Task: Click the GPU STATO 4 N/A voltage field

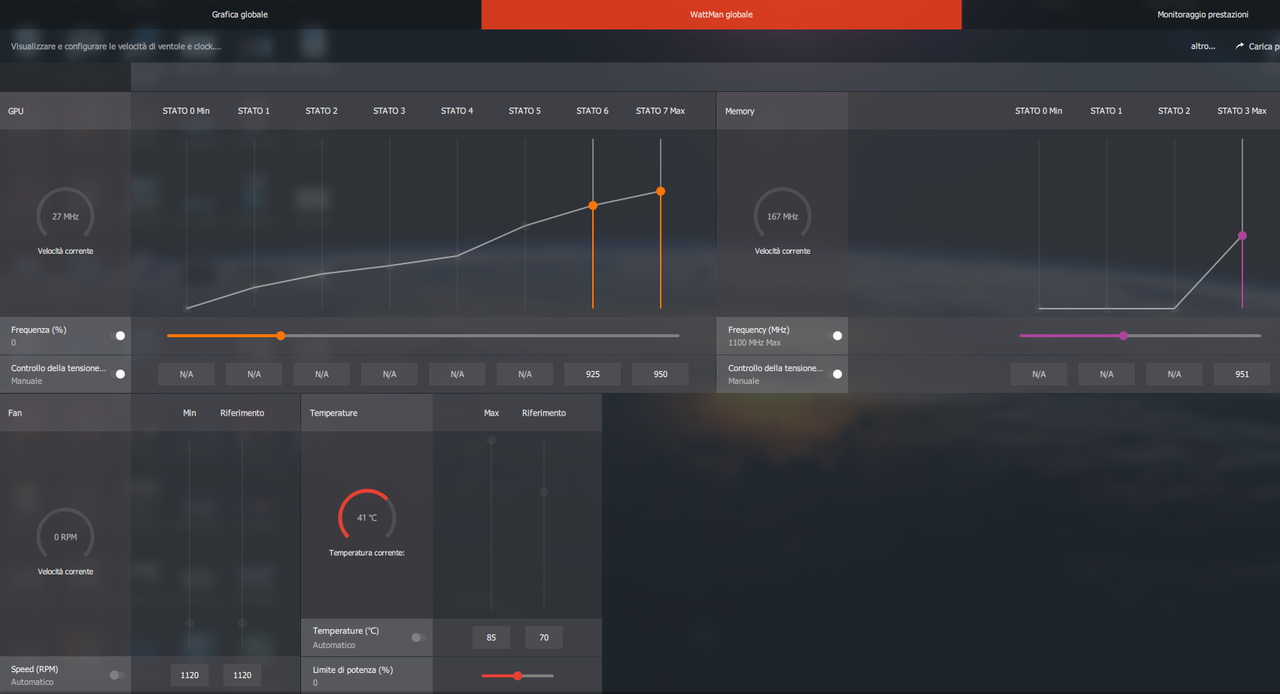Action: pyautogui.click(x=457, y=374)
